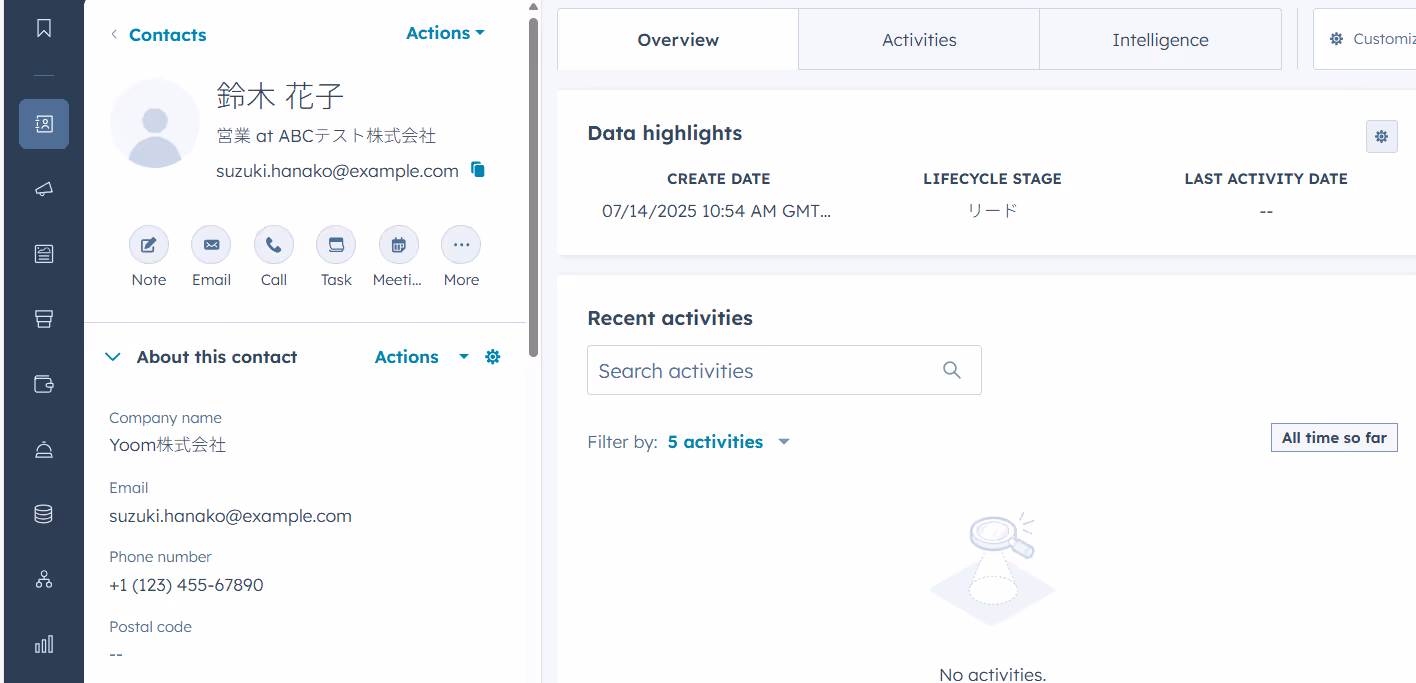This screenshot has height=683, width=1416.
Task: Click the lifecycle stage value リード
Action: [x=992, y=211]
